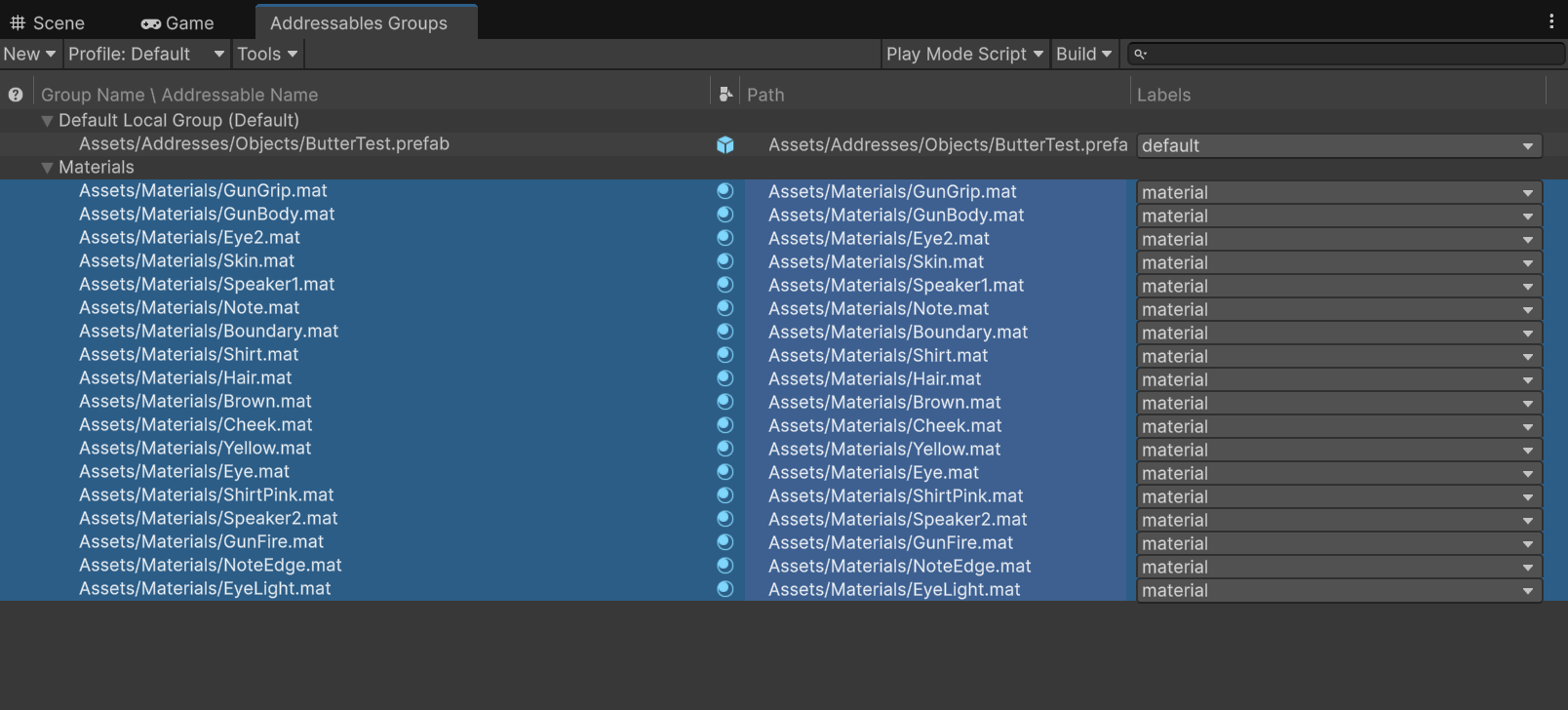Viewport: 1568px width, 710px height.
Task: Click the Eye.mat material sphere icon
Action: pos(725,472)
